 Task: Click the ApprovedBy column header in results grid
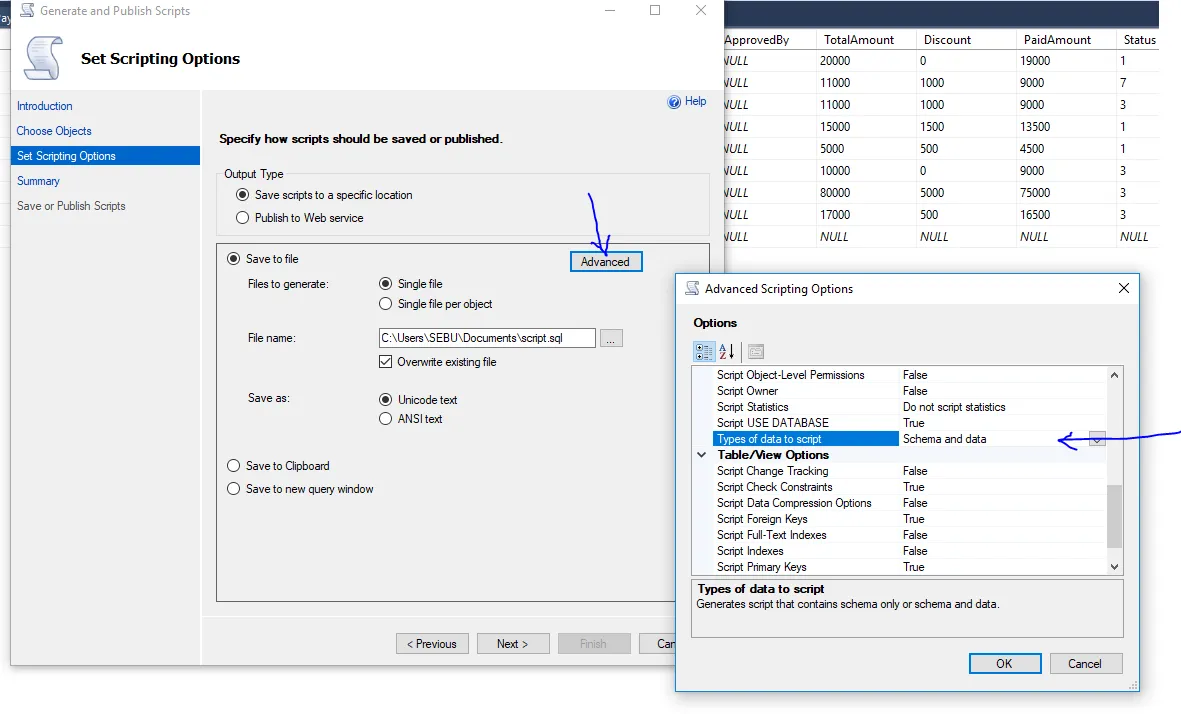[769, 40]
